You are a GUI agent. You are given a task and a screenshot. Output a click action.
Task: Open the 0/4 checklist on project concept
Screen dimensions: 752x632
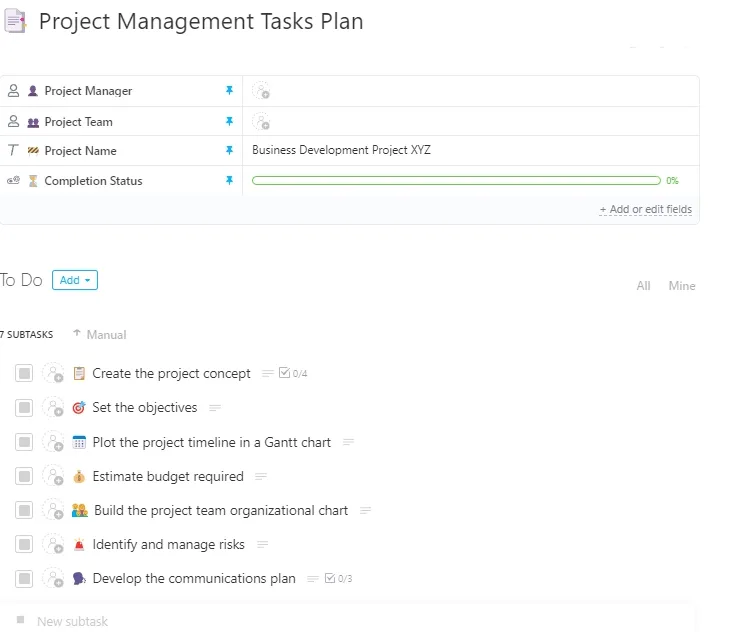click(293, 373)
